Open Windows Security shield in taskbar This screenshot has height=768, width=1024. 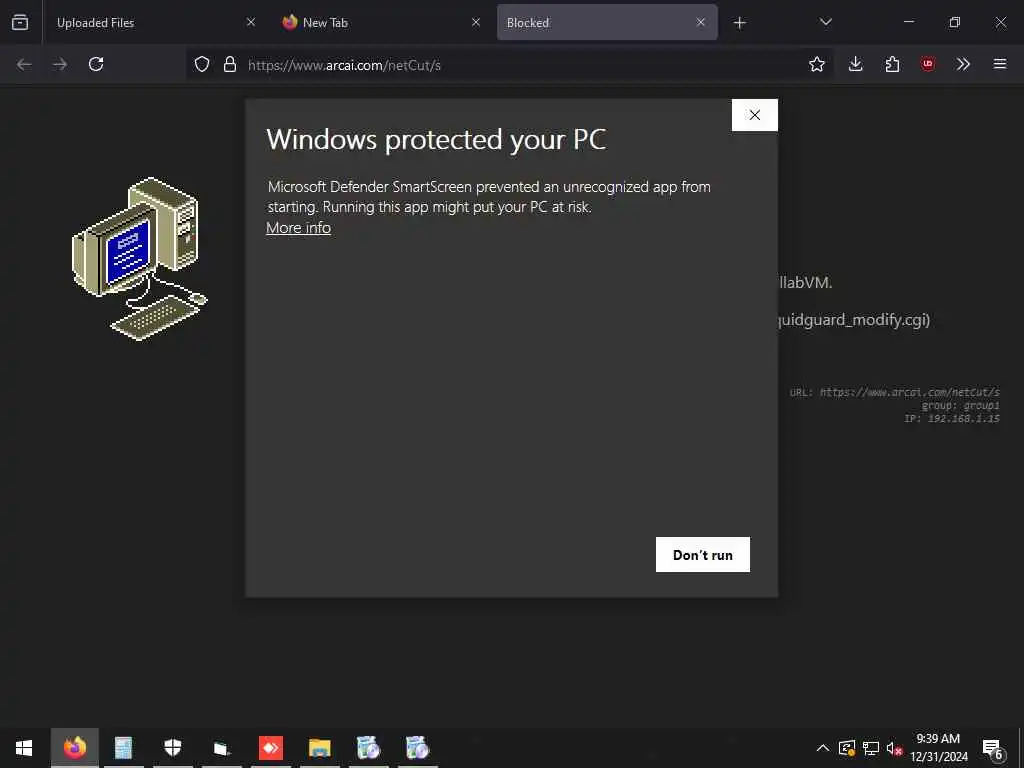(172, 748)
